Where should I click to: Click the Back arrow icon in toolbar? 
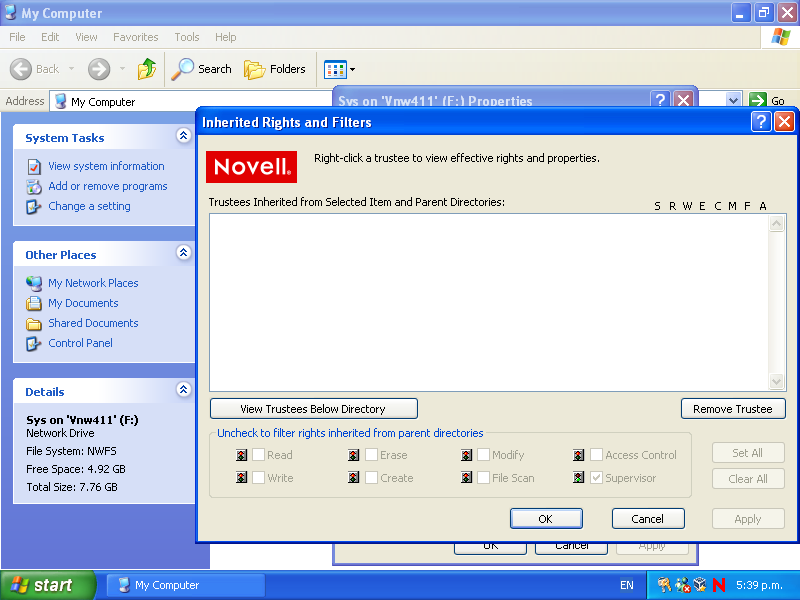[x=21, y=69]
